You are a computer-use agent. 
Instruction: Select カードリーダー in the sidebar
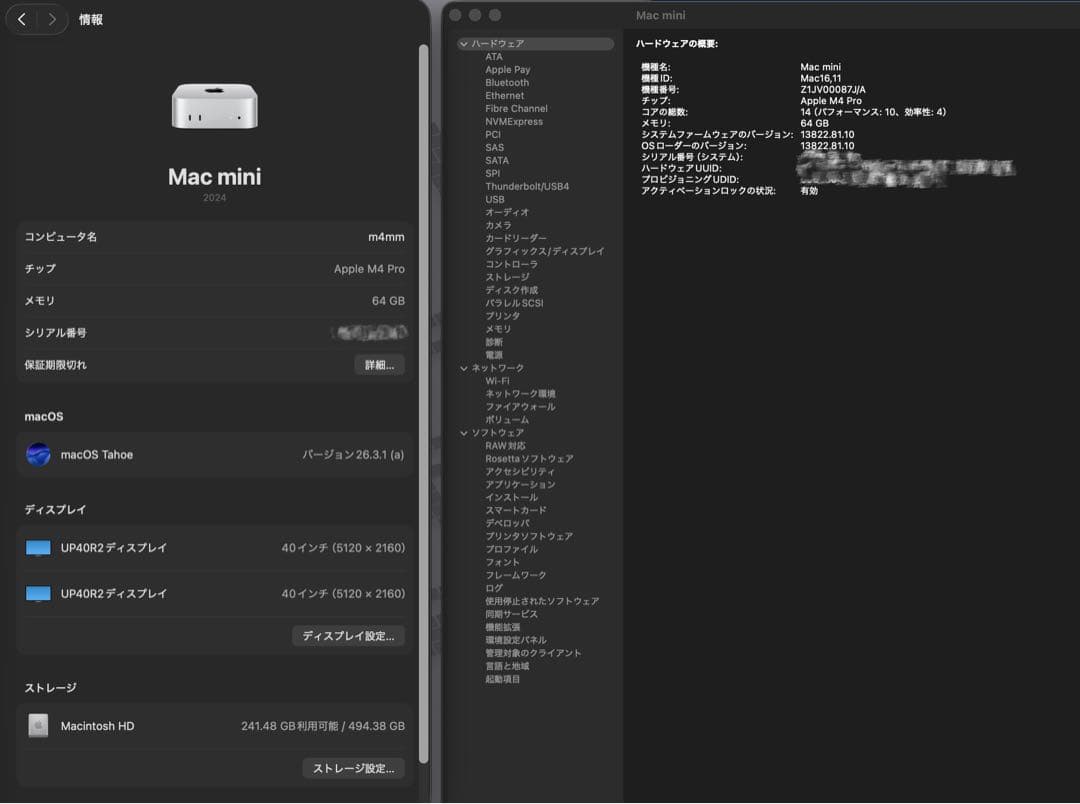[x=516, y=238]
